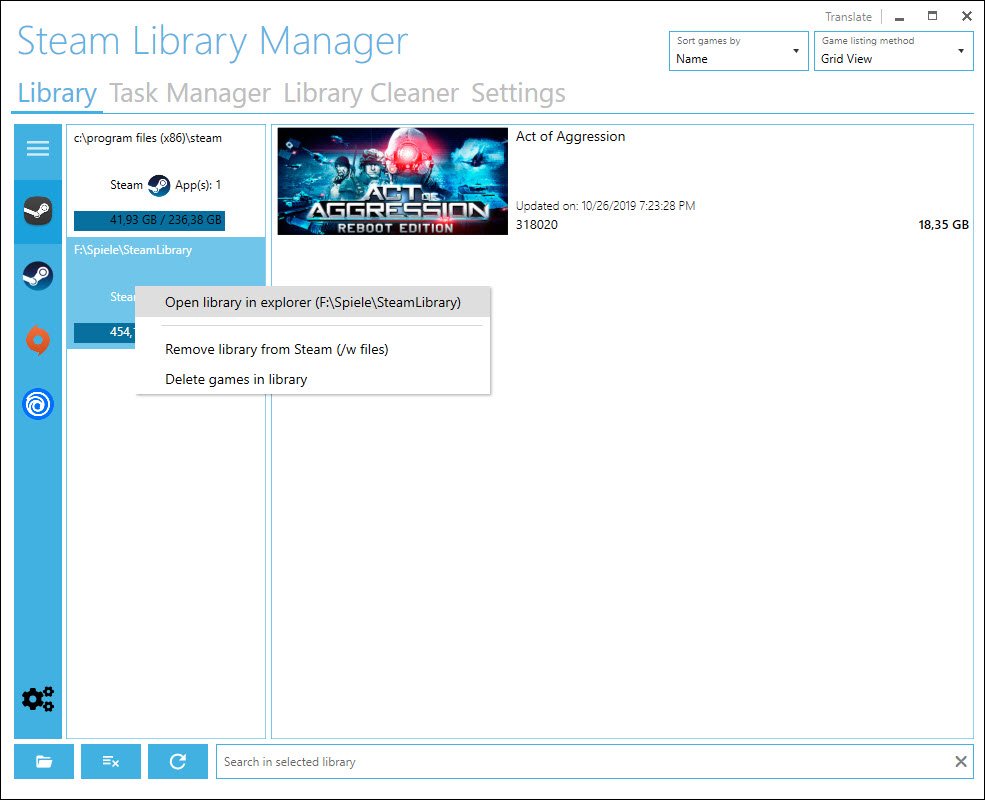
Task: Click the 41,93 GB / 236,38 GB usage bar
Action: 150,220
